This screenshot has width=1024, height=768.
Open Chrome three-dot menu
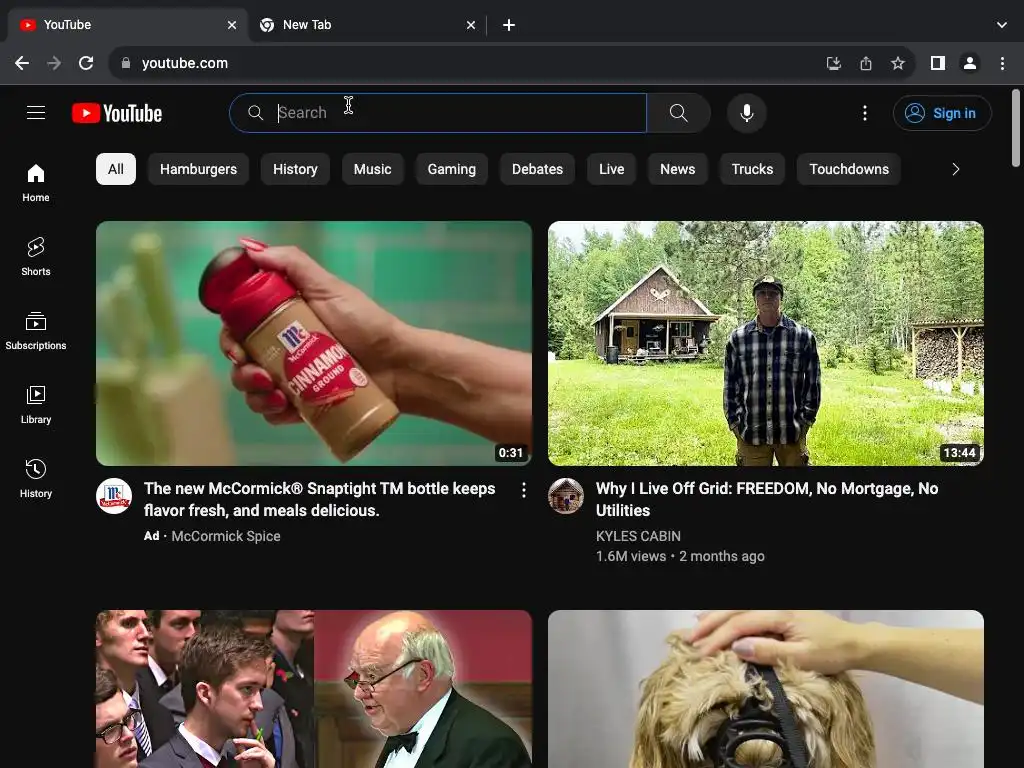1002,63
